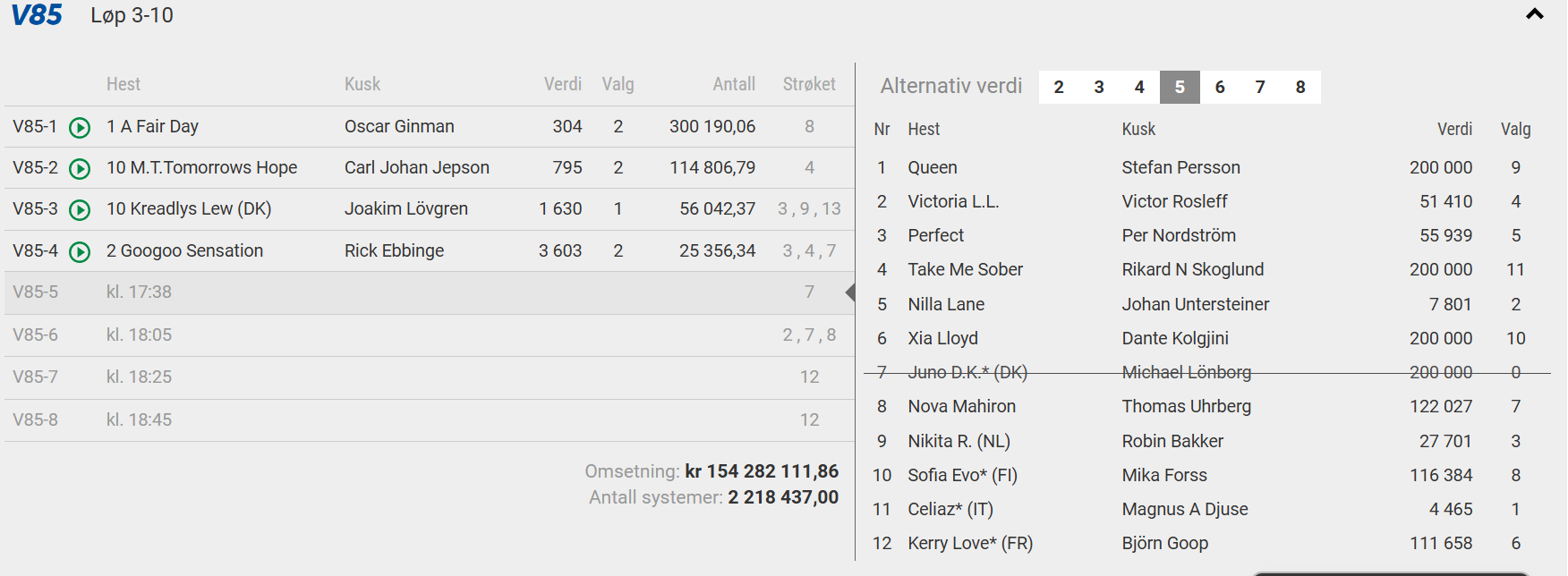Open alternative value tab 6

coord(1220,87)
